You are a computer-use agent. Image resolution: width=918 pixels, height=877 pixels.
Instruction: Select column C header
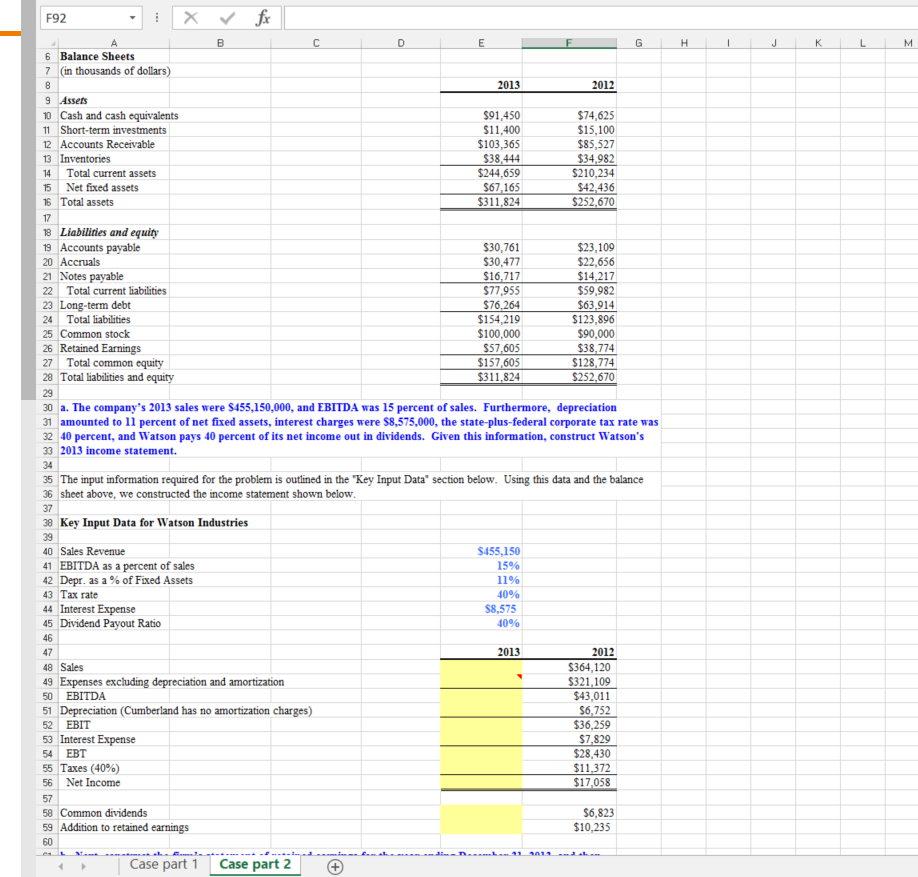click(316, 43)
